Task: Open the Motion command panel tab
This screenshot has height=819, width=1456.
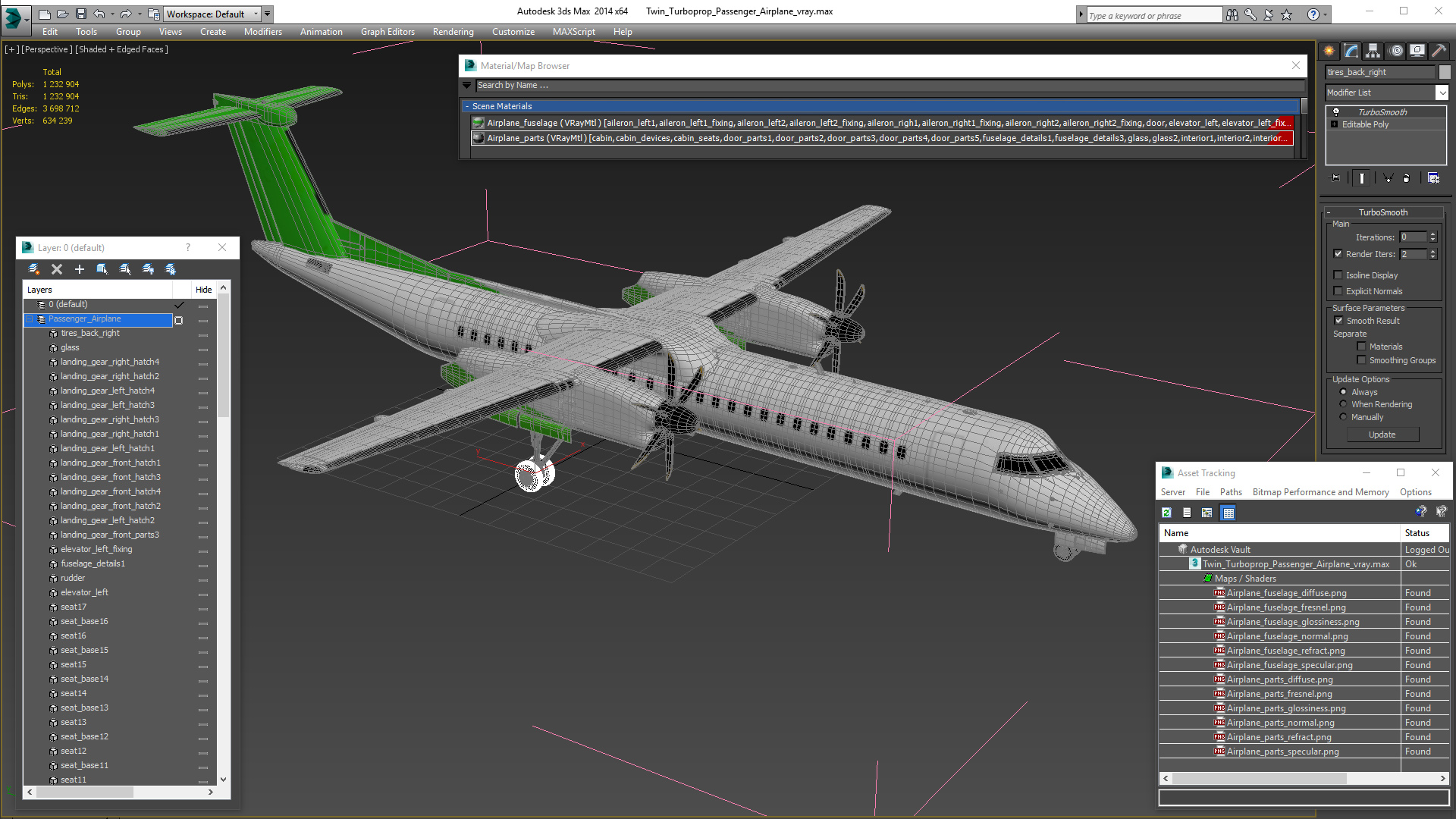Action: (1395, 51)
